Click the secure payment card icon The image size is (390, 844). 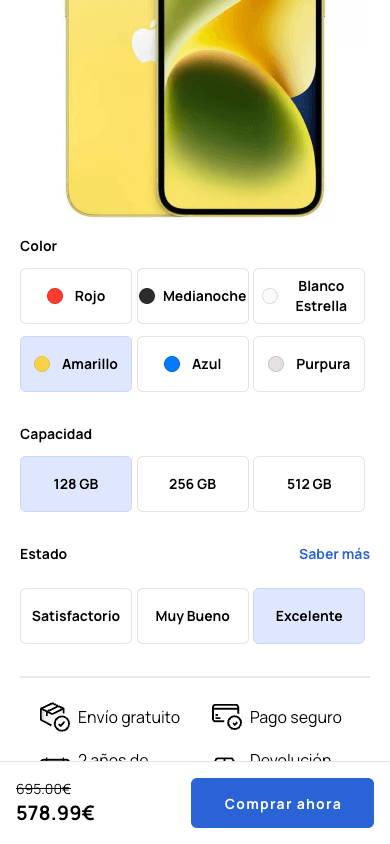pyautogui.click(x=226, y=717)
